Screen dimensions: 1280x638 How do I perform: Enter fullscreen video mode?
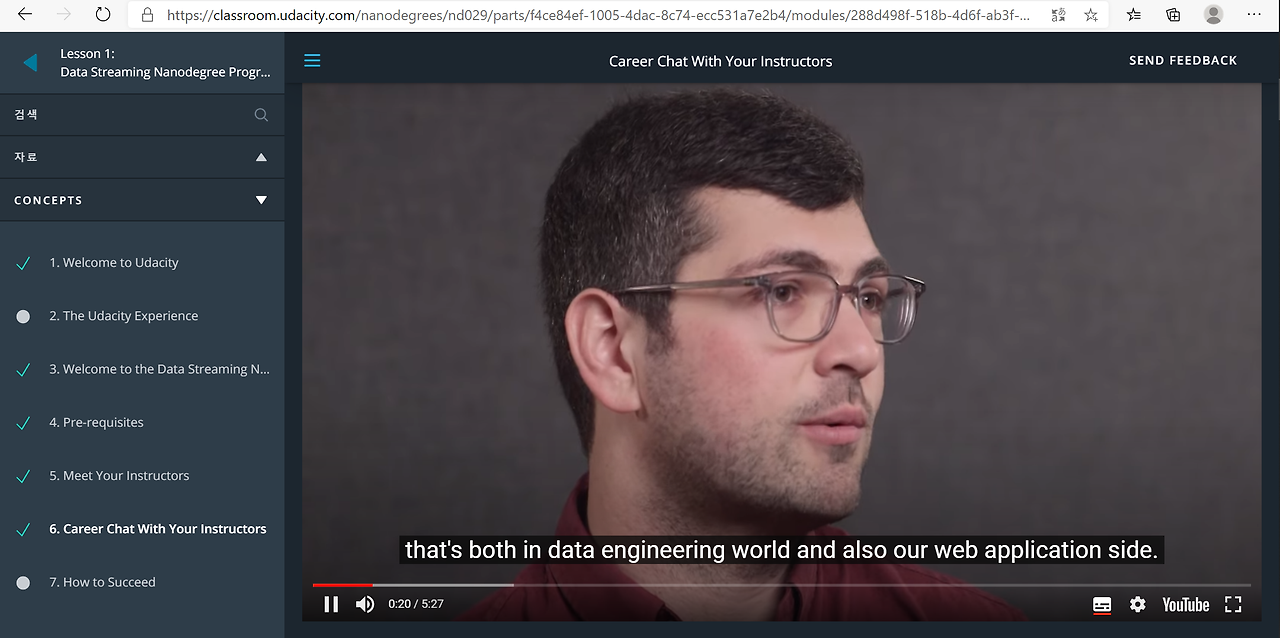pos(1233,604)
